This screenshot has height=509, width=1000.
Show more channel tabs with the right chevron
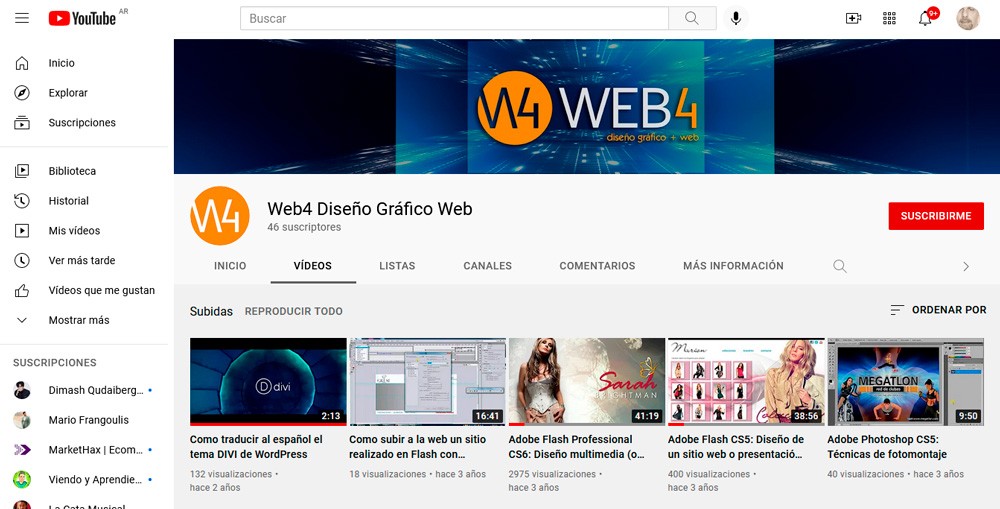[x=966, y=267]
